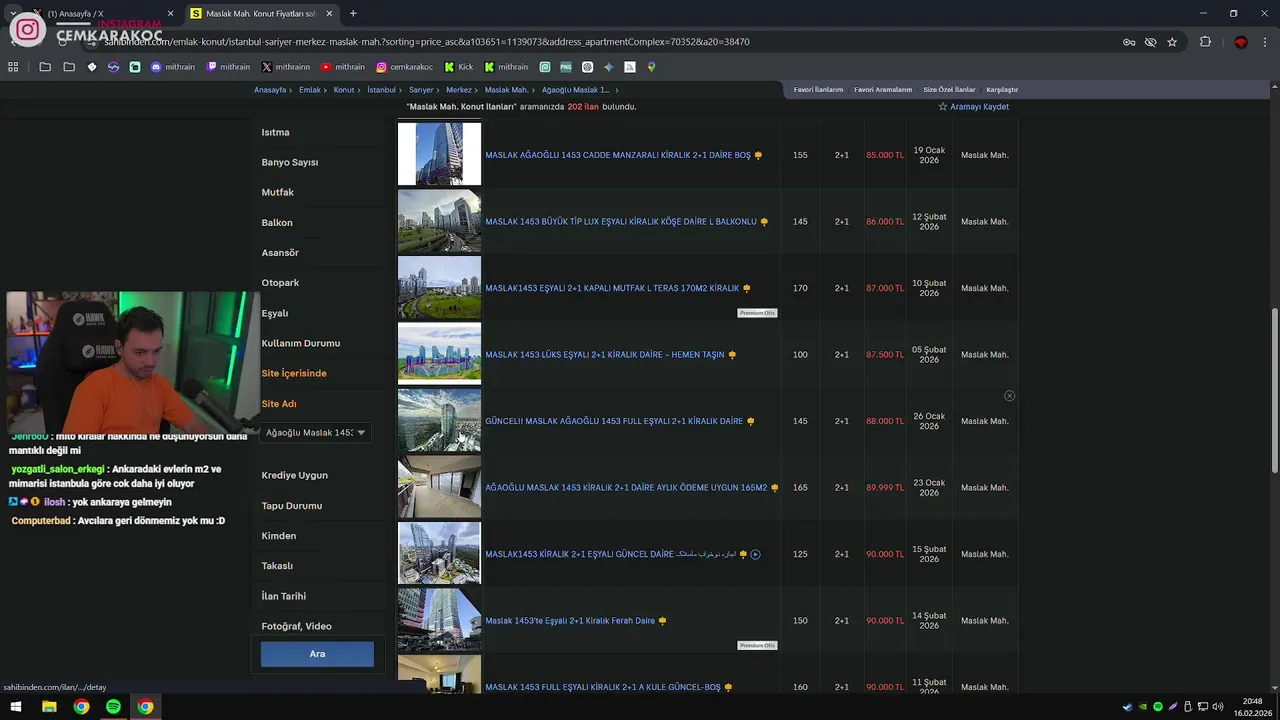1280x720 pixels.
Task: Open the ChatGPT bookmark icon
Action: [587, 67]
